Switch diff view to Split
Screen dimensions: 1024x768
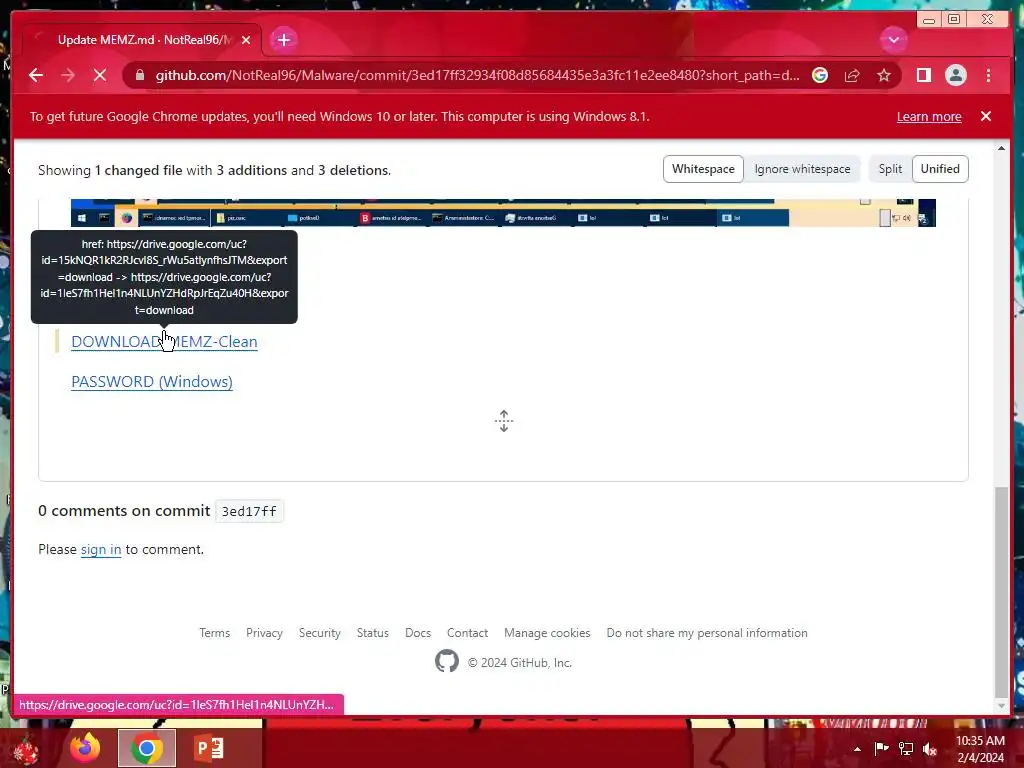coord(890,169)
